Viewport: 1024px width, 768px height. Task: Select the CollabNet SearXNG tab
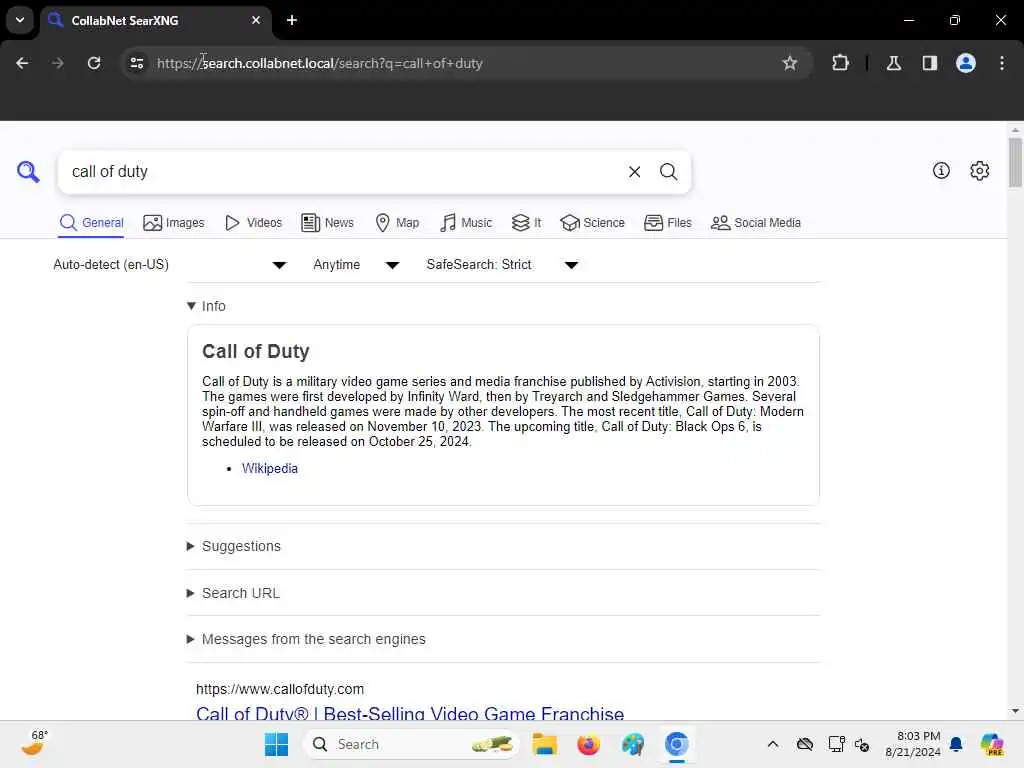point(157,20)
